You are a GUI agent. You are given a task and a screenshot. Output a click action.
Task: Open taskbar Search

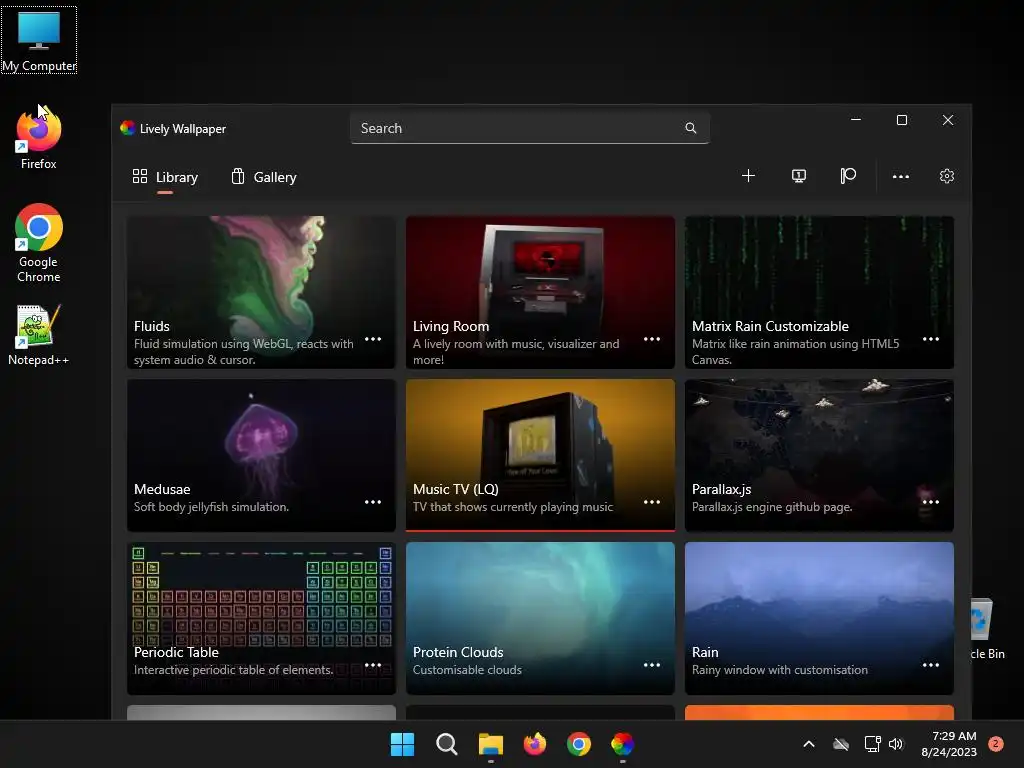click(447, 744)
